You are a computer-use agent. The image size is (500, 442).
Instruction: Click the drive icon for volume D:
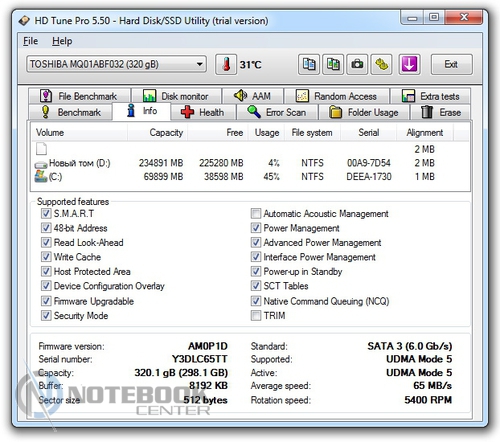(41, 164)
